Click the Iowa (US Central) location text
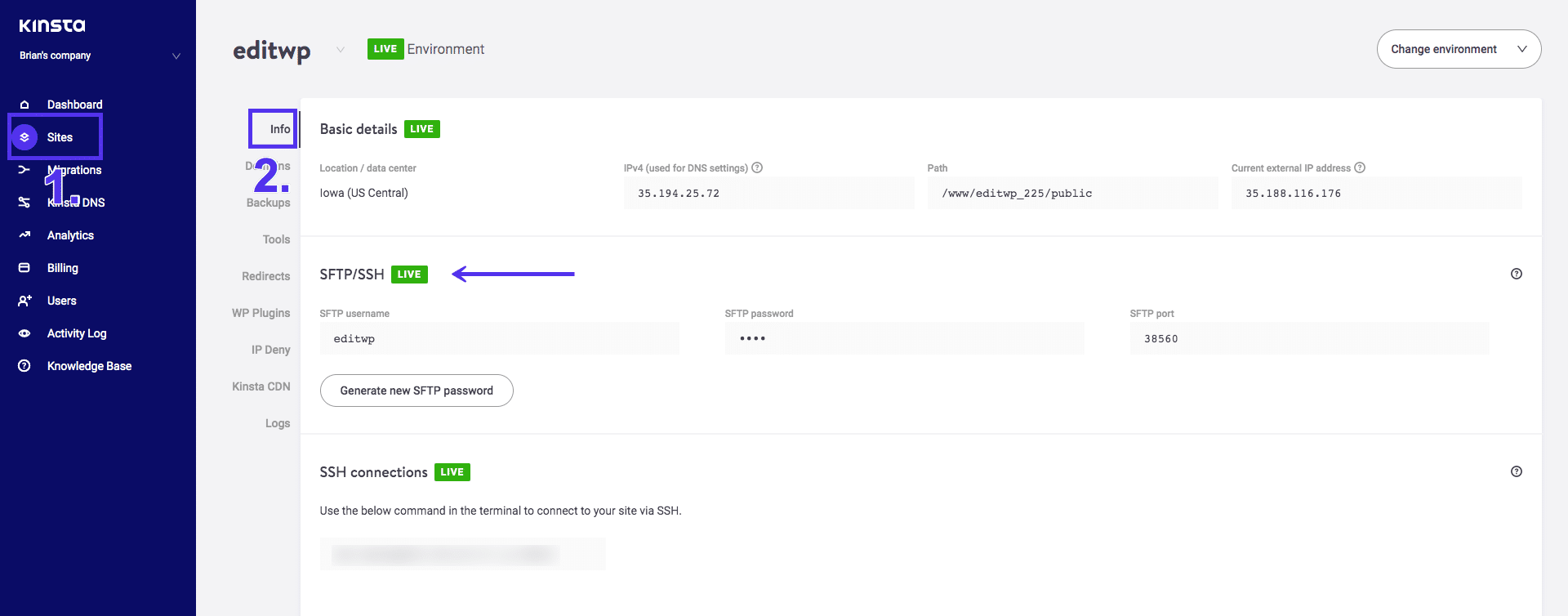 coord(363,193)
